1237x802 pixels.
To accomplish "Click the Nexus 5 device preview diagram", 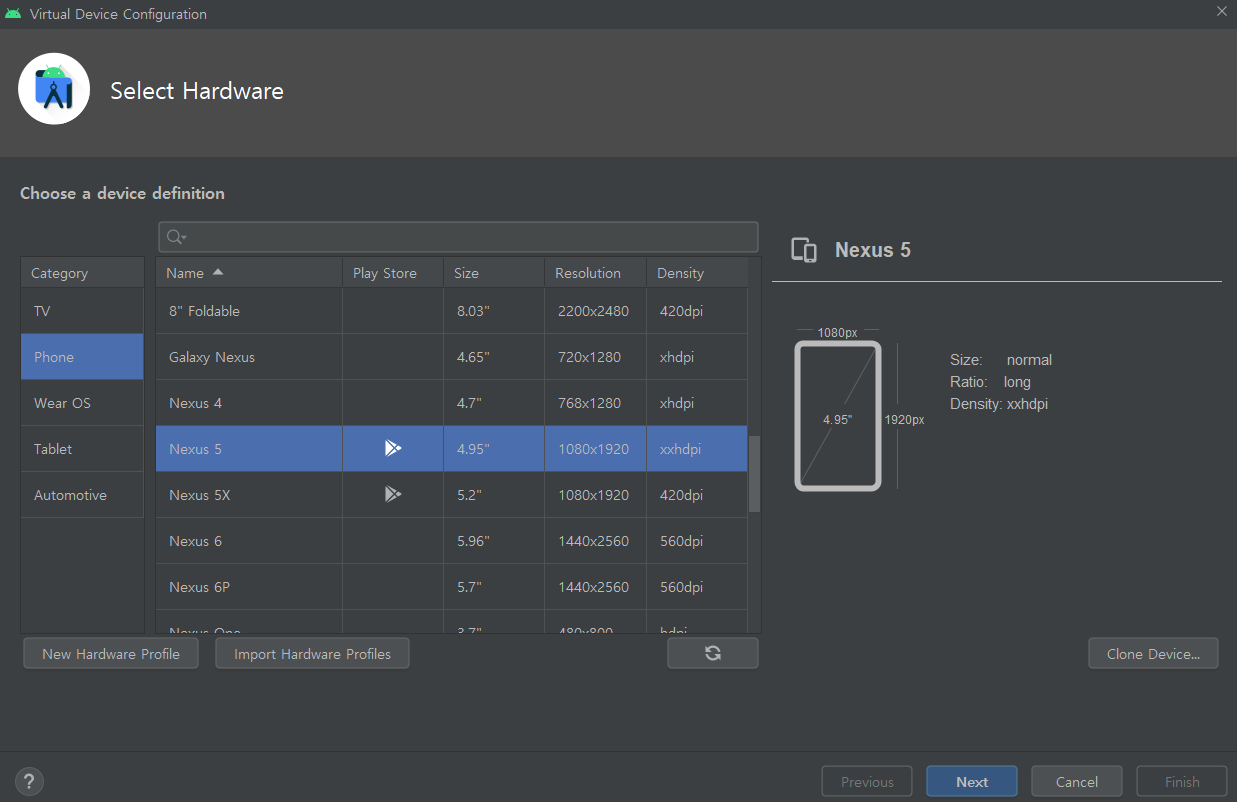I will point(838,416).
